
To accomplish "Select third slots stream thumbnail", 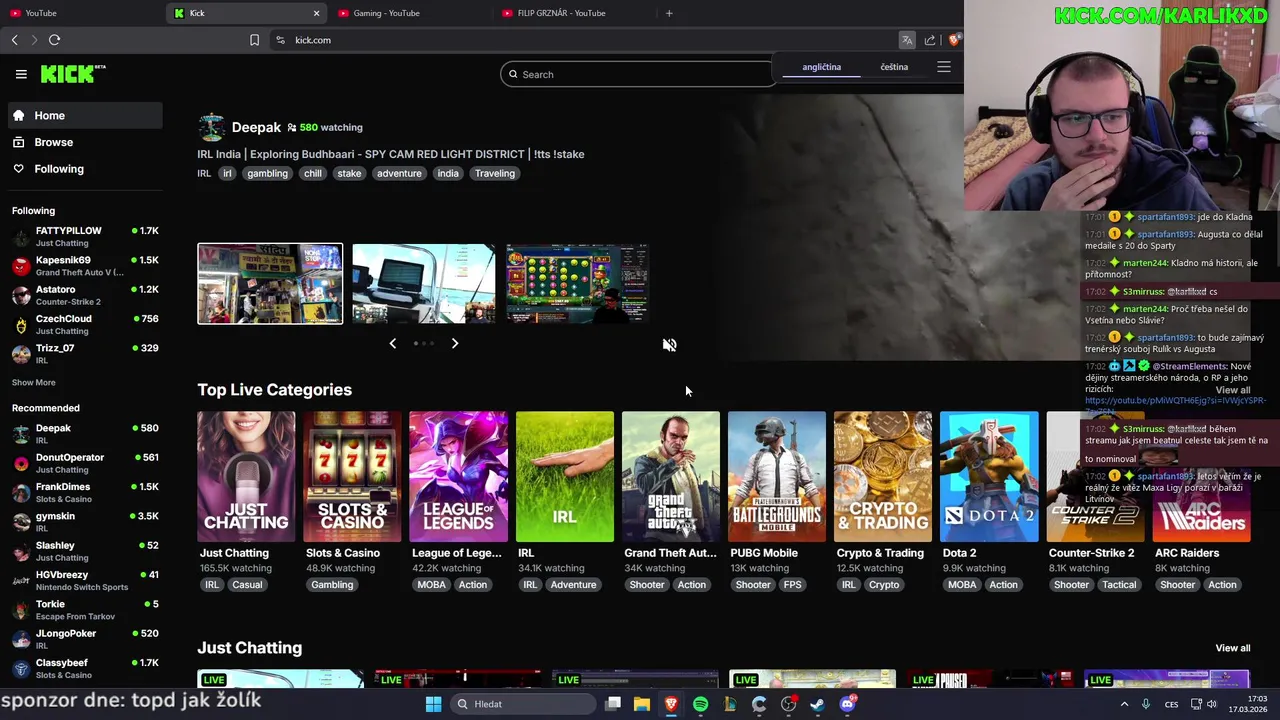I will 577,284.
